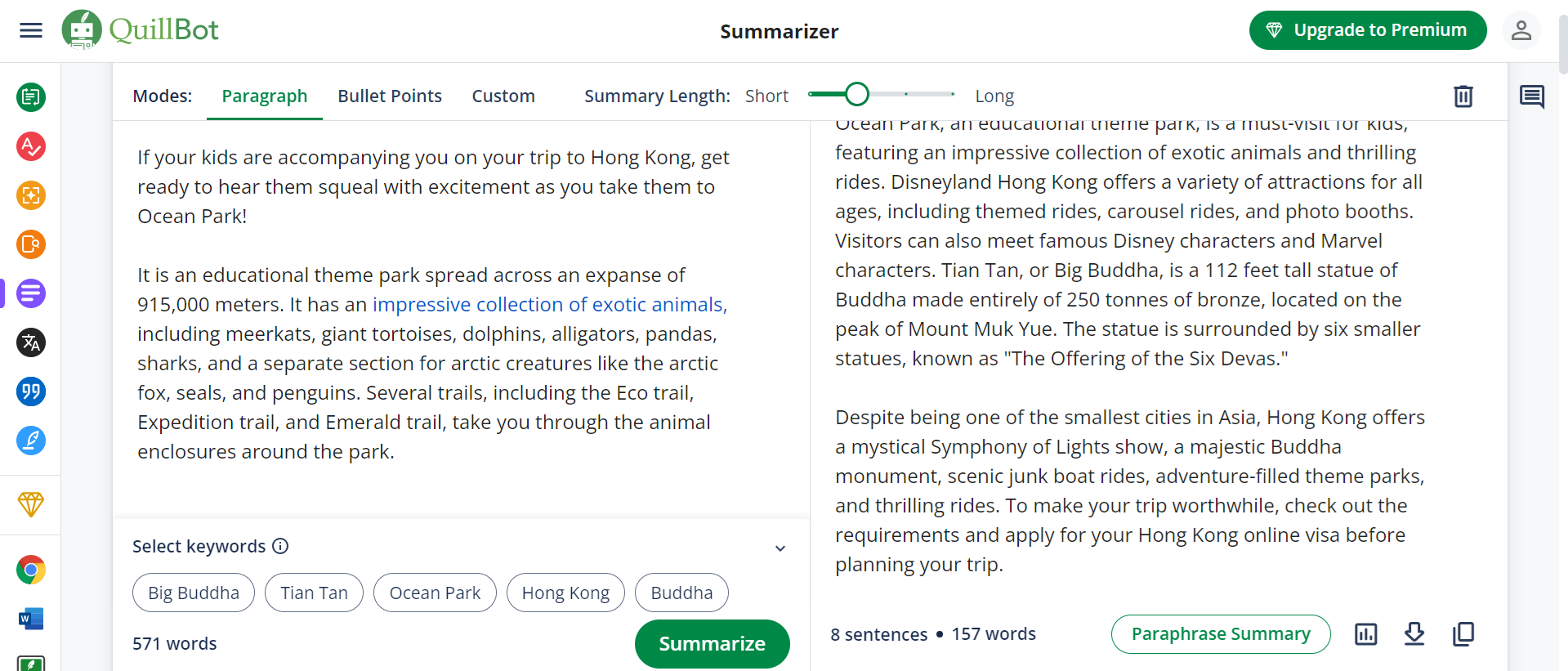This screenshot has width=1568, height=671.
Task: Toggle the Hong Kong keyword
Action: click(x=565, y=593)
